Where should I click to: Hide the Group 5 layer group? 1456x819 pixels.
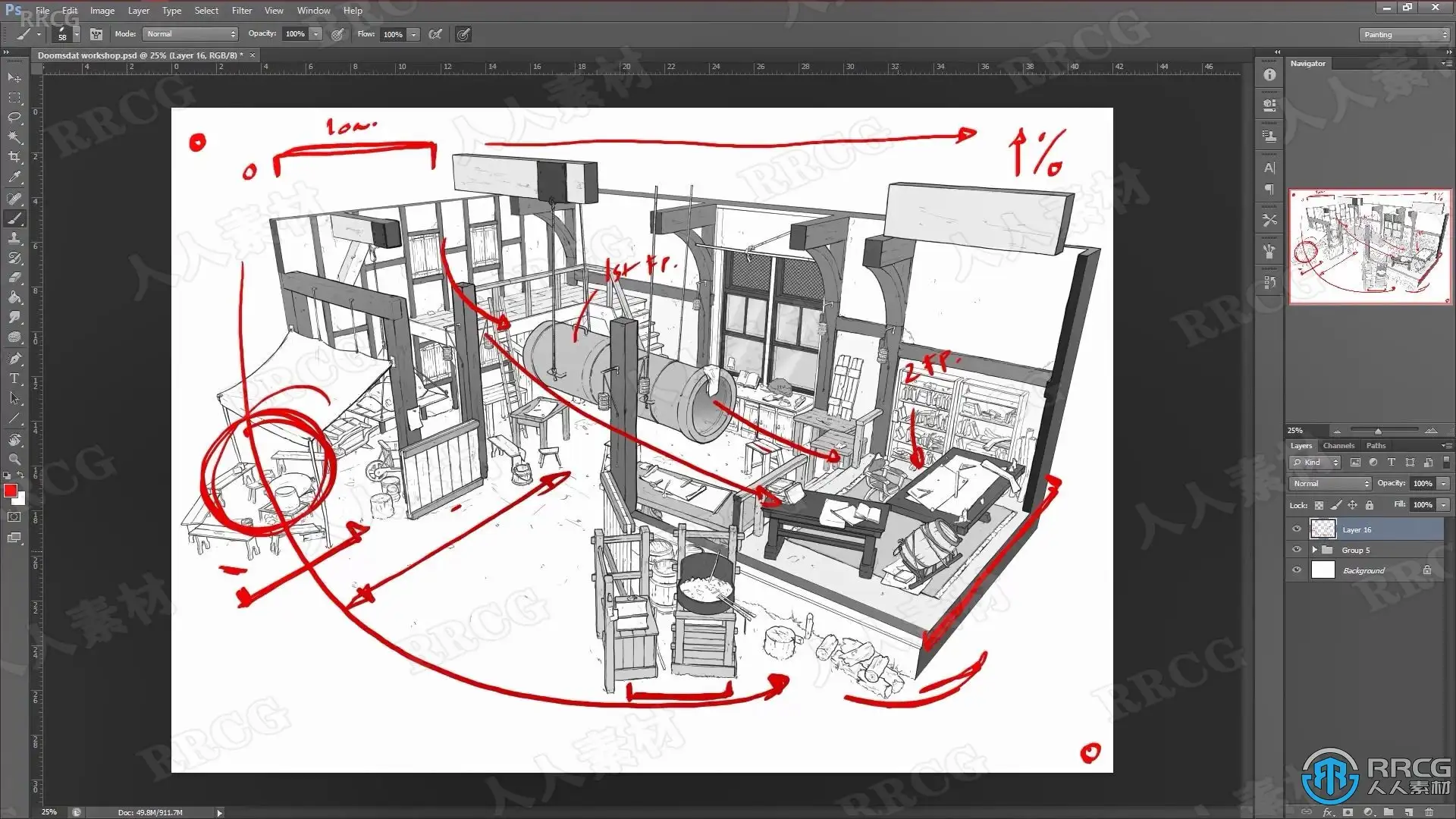[1296, 550]
